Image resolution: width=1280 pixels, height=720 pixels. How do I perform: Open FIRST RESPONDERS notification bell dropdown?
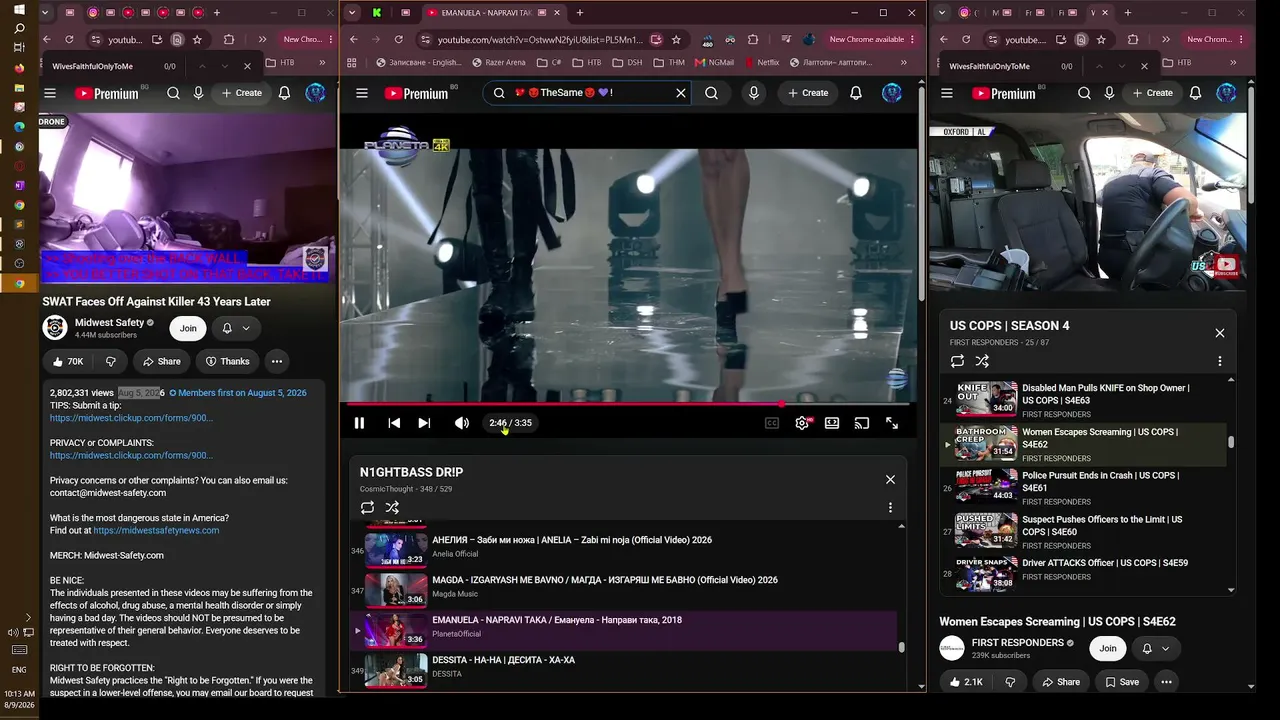tap(1156, 648)
